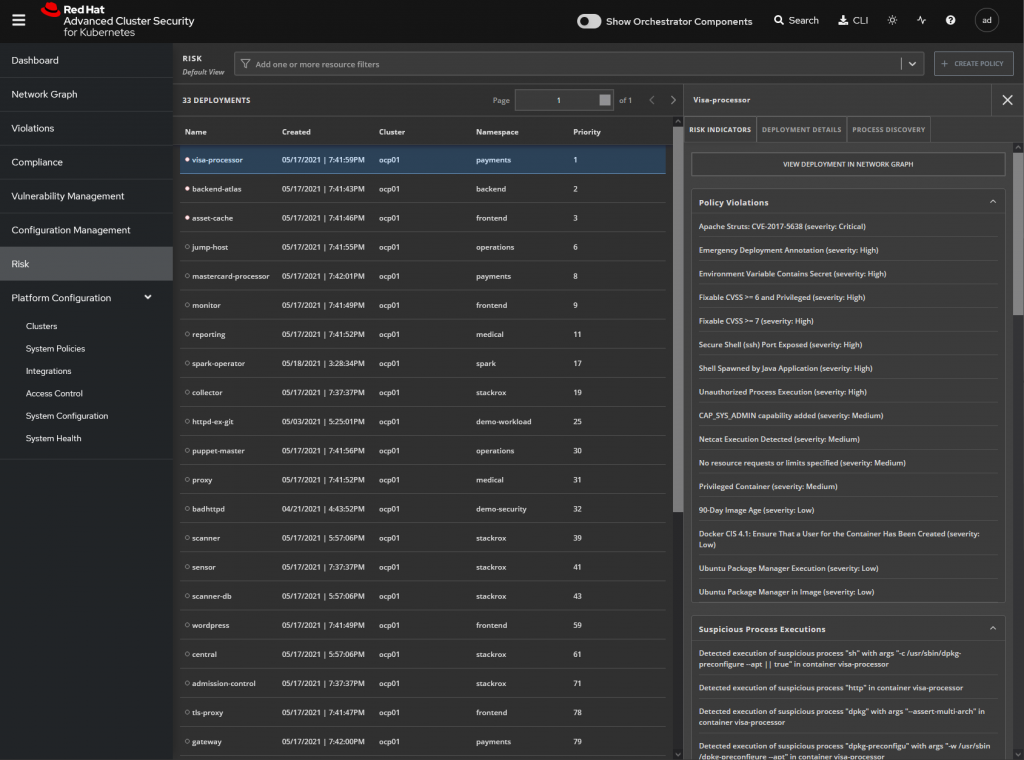Viewport: 1024px width, 760px height.
Task: Go to the previous page arrow
Action: click(652, 100)
